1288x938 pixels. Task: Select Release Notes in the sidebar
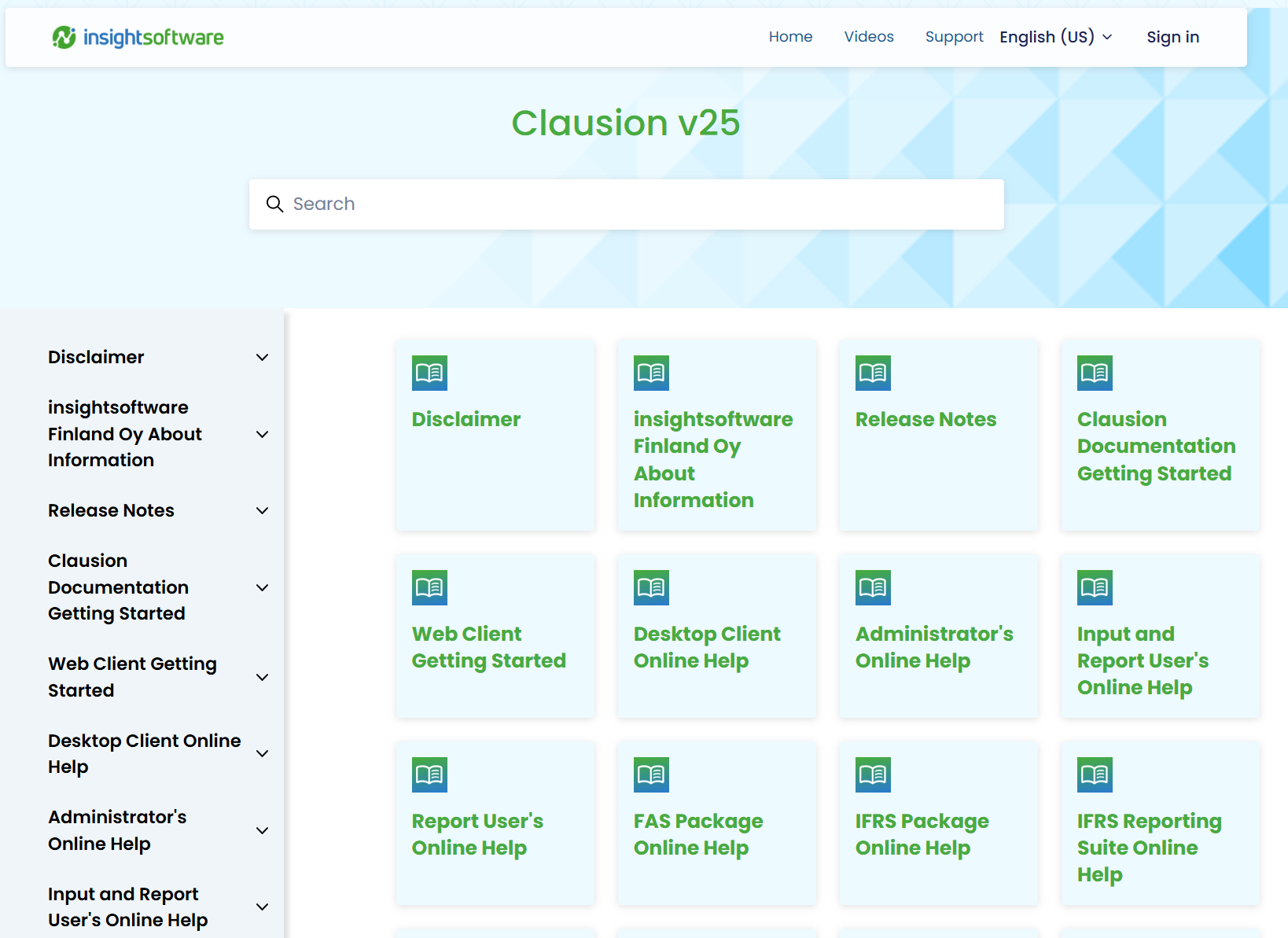[x=111, y=510]
